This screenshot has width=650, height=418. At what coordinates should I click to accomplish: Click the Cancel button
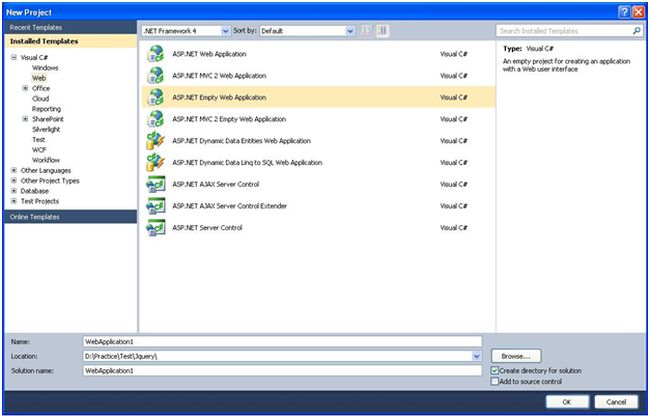[616, 402]
